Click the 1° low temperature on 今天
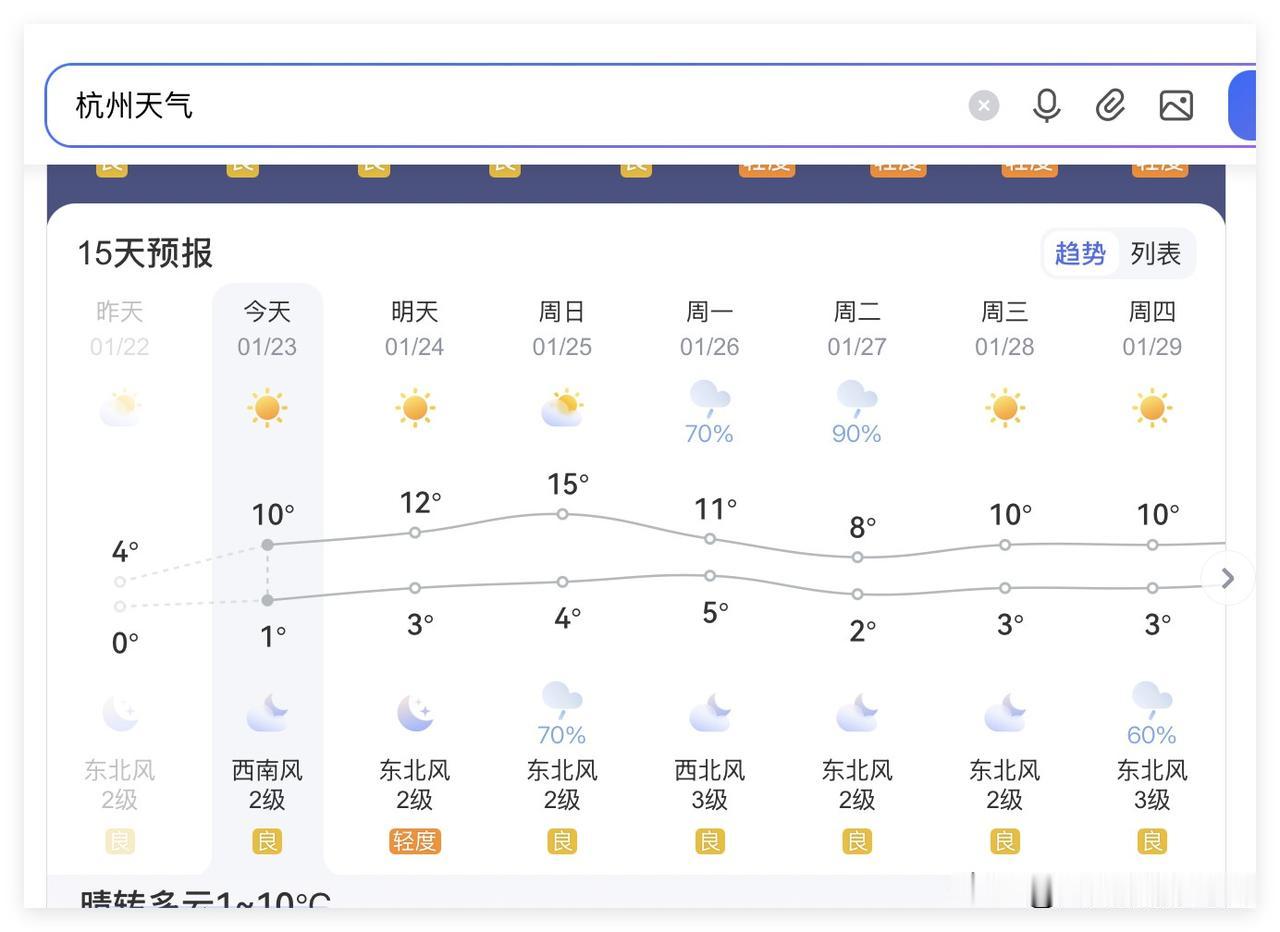Screen dimensions: 1280x932 [274, 636]
